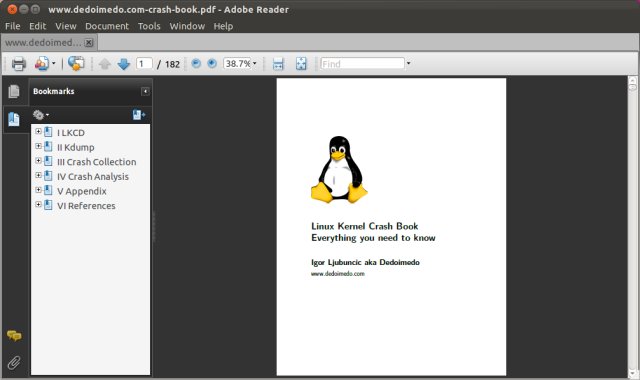Viewport: 640px width, 380px height.
Task: Open the Edit menu
Action: click(x=38, y=26)
